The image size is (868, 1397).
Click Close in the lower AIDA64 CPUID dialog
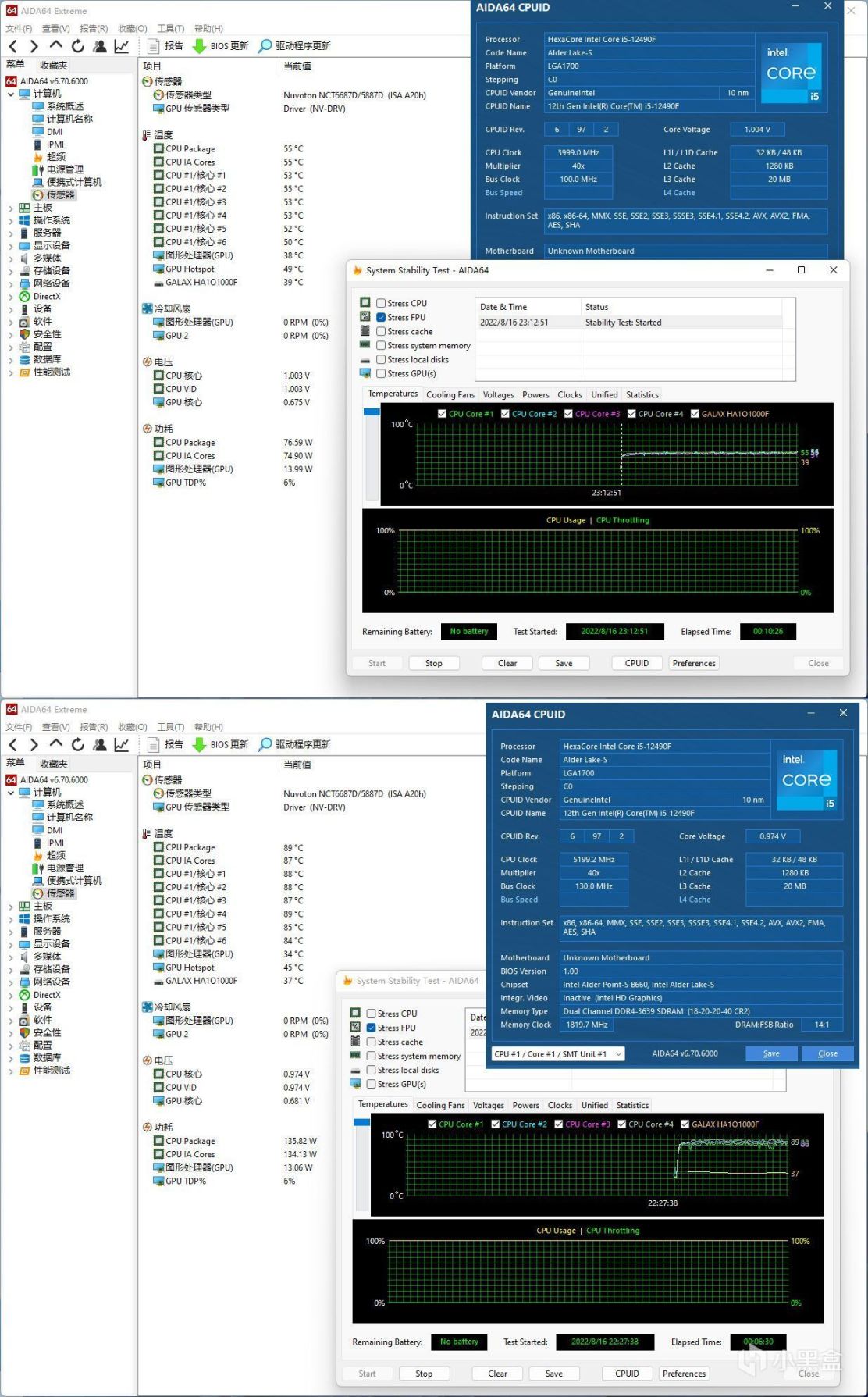pos(827,1053)
